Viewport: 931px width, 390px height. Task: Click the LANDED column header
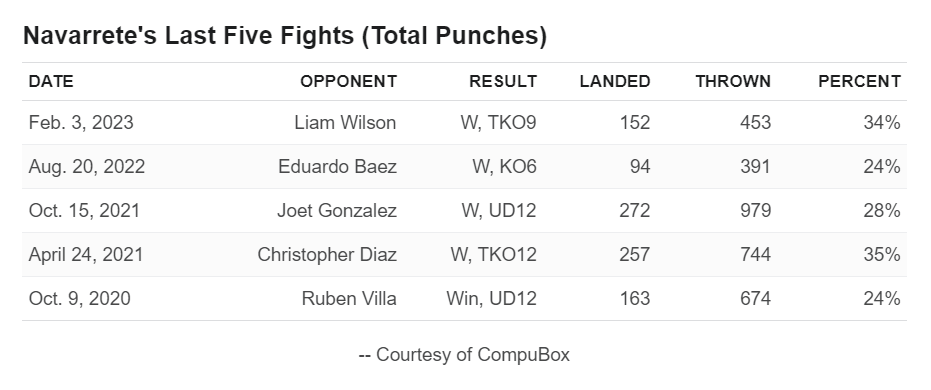(x=615, y=81)
